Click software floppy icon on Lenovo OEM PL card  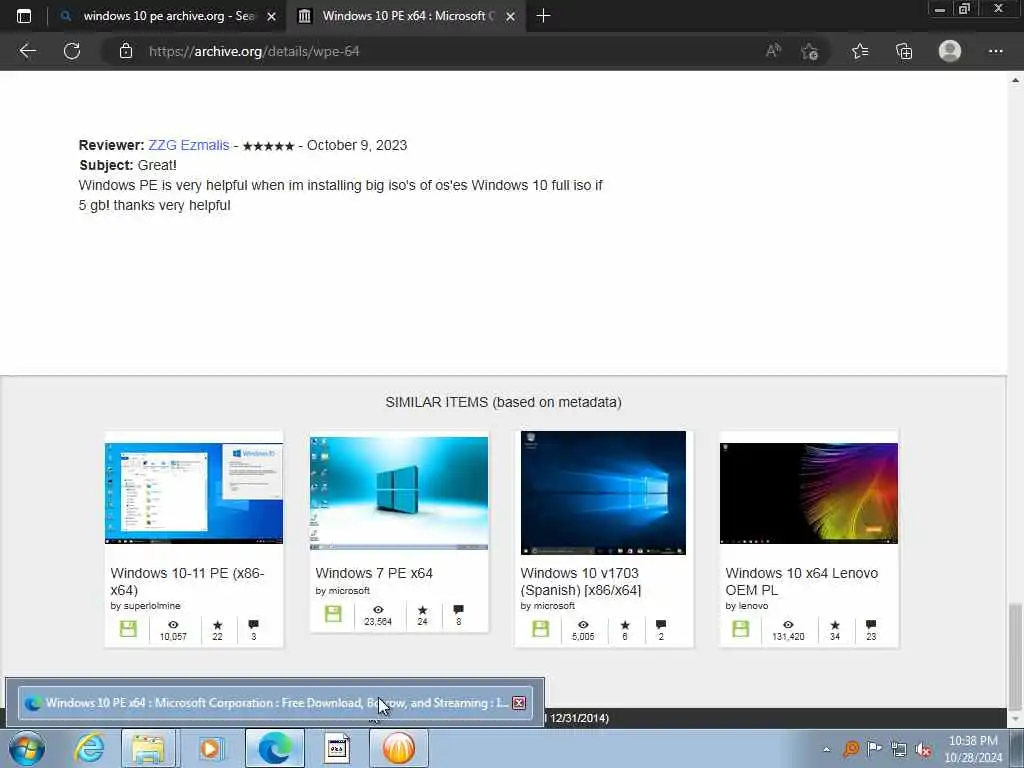click(x=741, y=629)
